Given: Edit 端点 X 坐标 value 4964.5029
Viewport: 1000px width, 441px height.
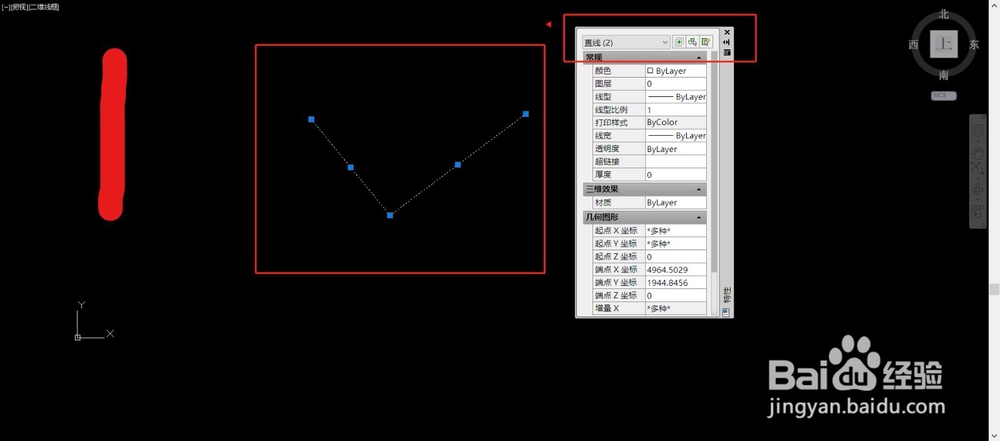Looking at the screenshot, I should (x=675, y=270).
